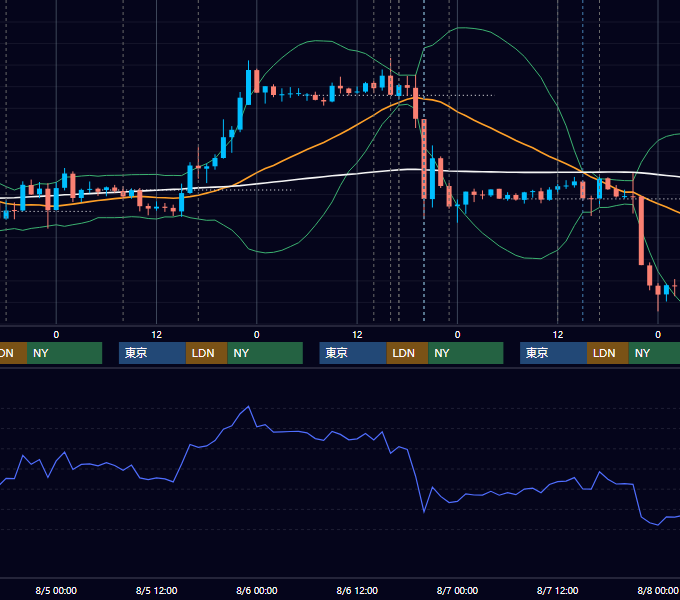The height and width of the screenshot is (600, 680).
Task: Click the 8/6 12:00 date label
Action: coord(357,590)
